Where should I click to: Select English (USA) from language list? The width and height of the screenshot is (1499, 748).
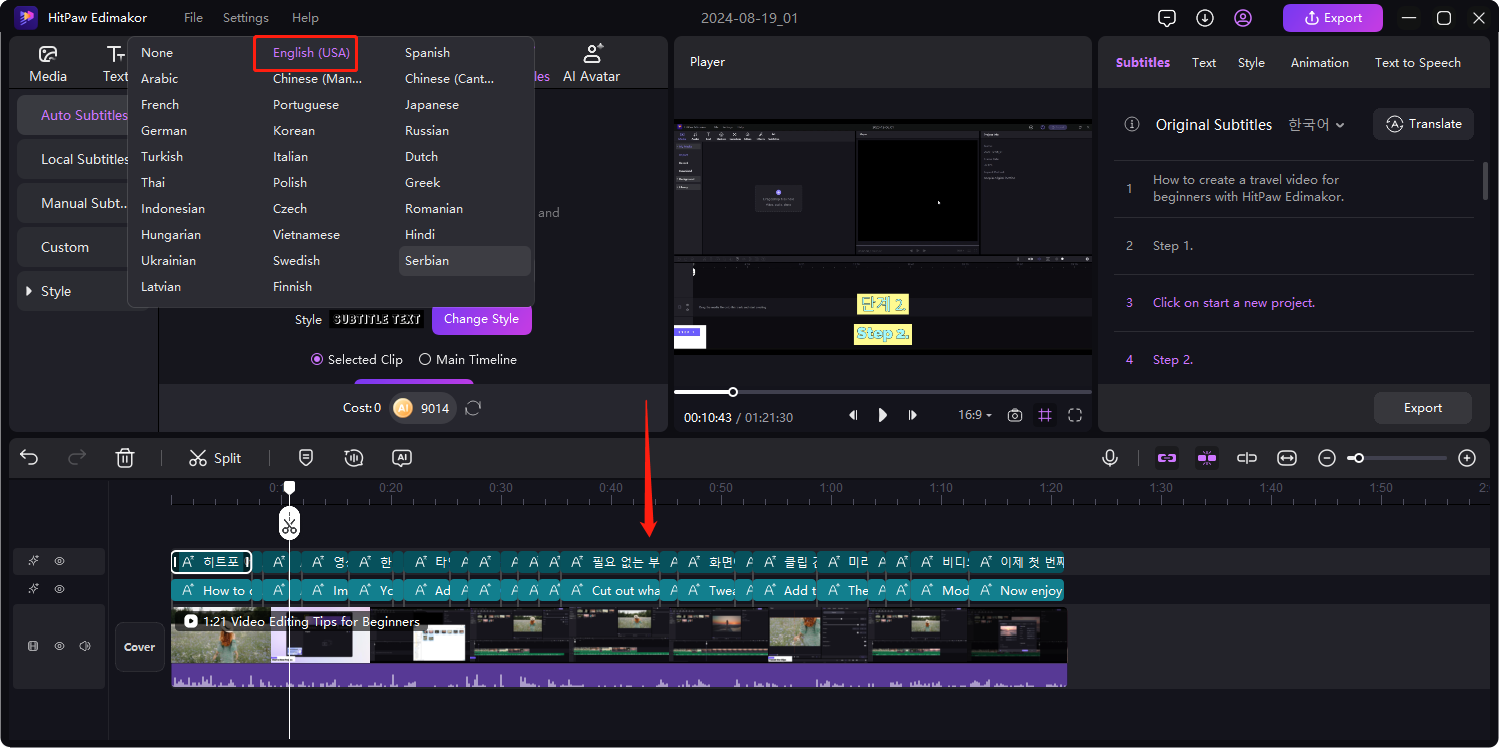[x=311, y=53]
